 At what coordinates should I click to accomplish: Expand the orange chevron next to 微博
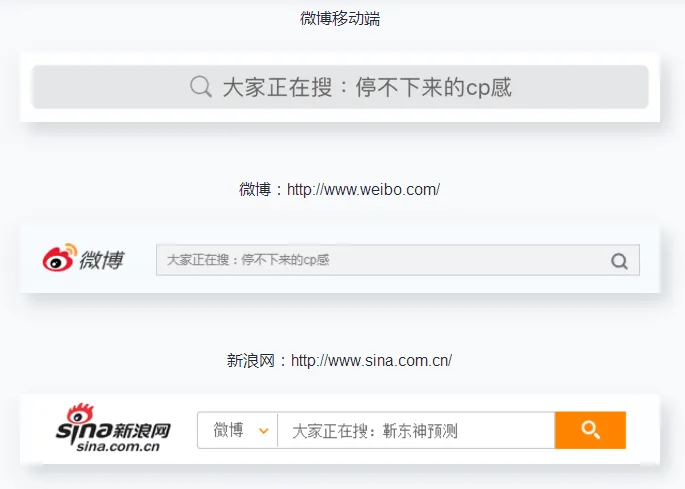coord(263,431)
